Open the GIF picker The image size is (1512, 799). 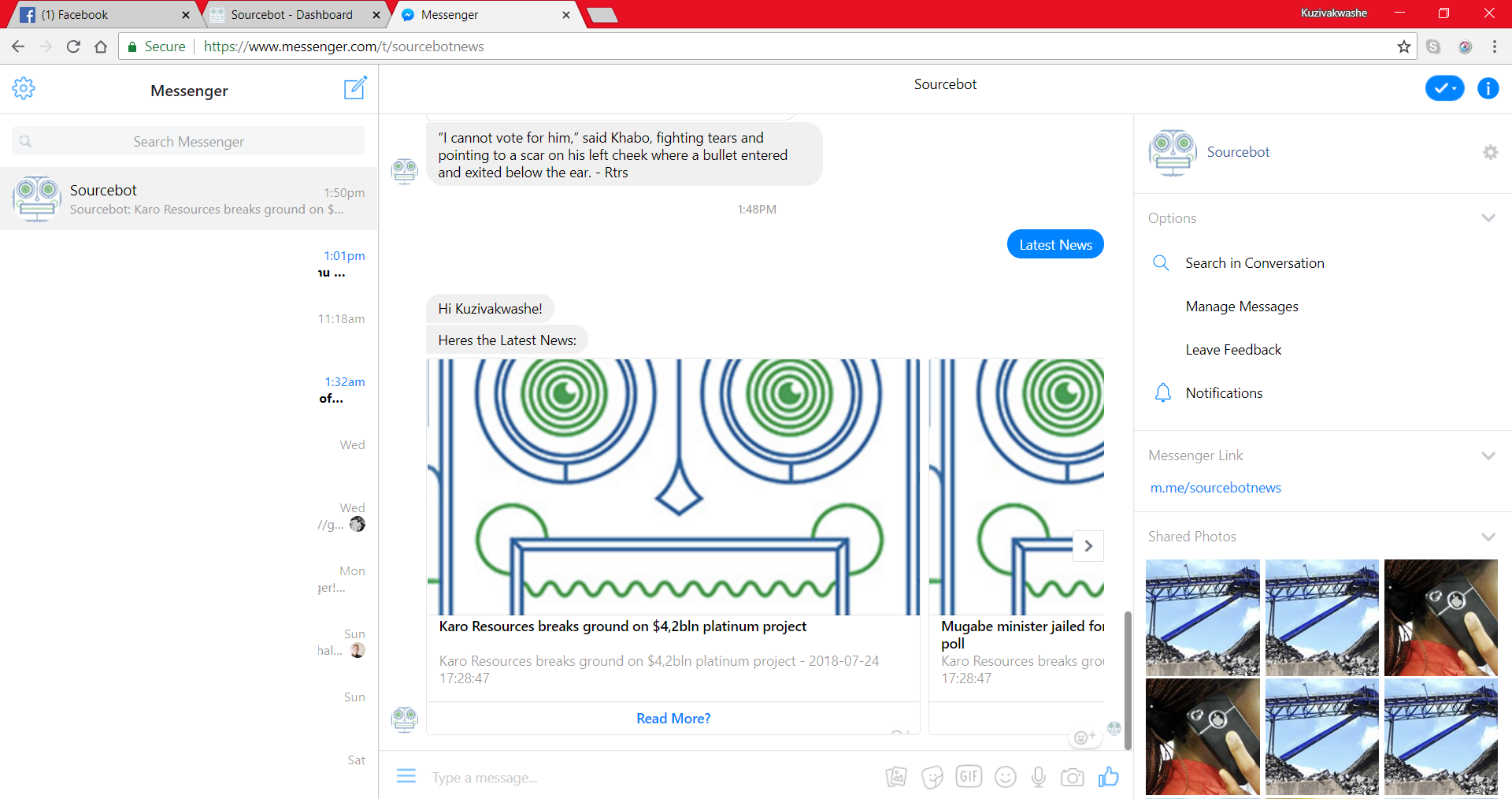click(969, 776)
